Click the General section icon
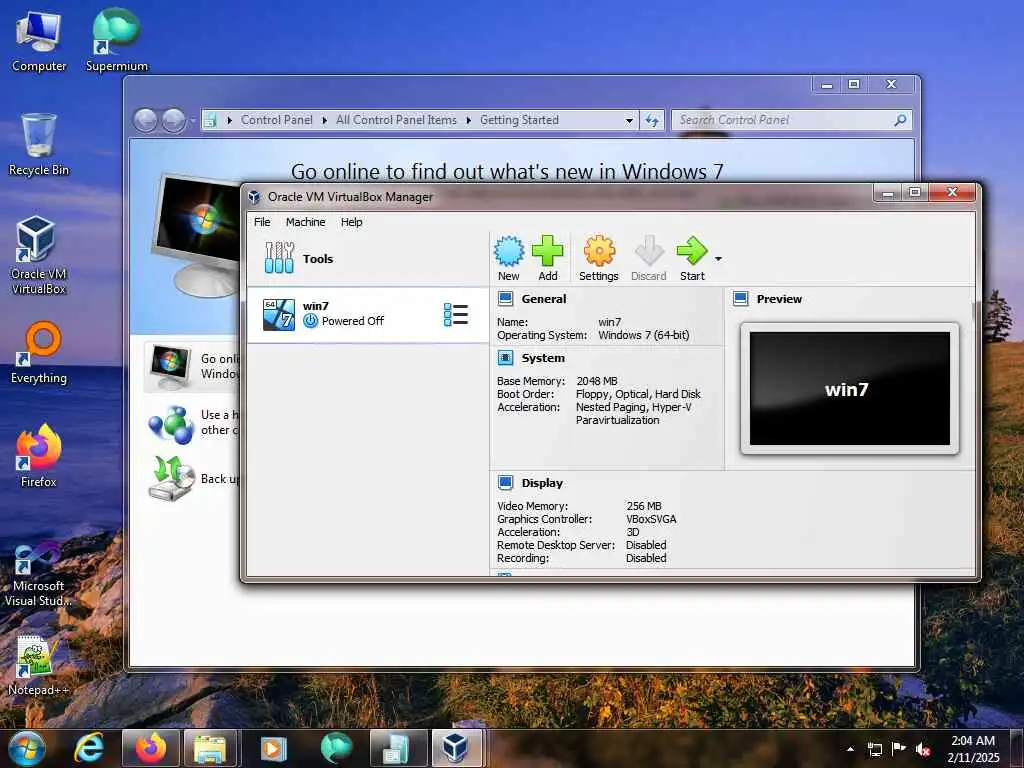The height and width of the screenshot is (768, 1024). [x=505, y=299]
